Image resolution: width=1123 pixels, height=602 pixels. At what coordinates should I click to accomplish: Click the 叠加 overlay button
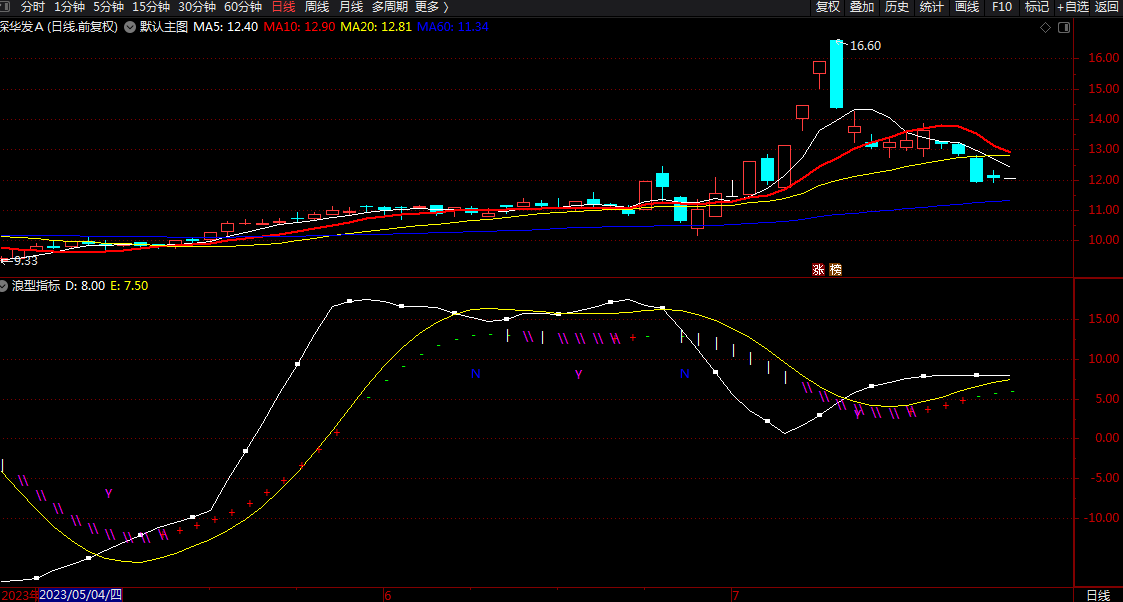pos(862,7)
